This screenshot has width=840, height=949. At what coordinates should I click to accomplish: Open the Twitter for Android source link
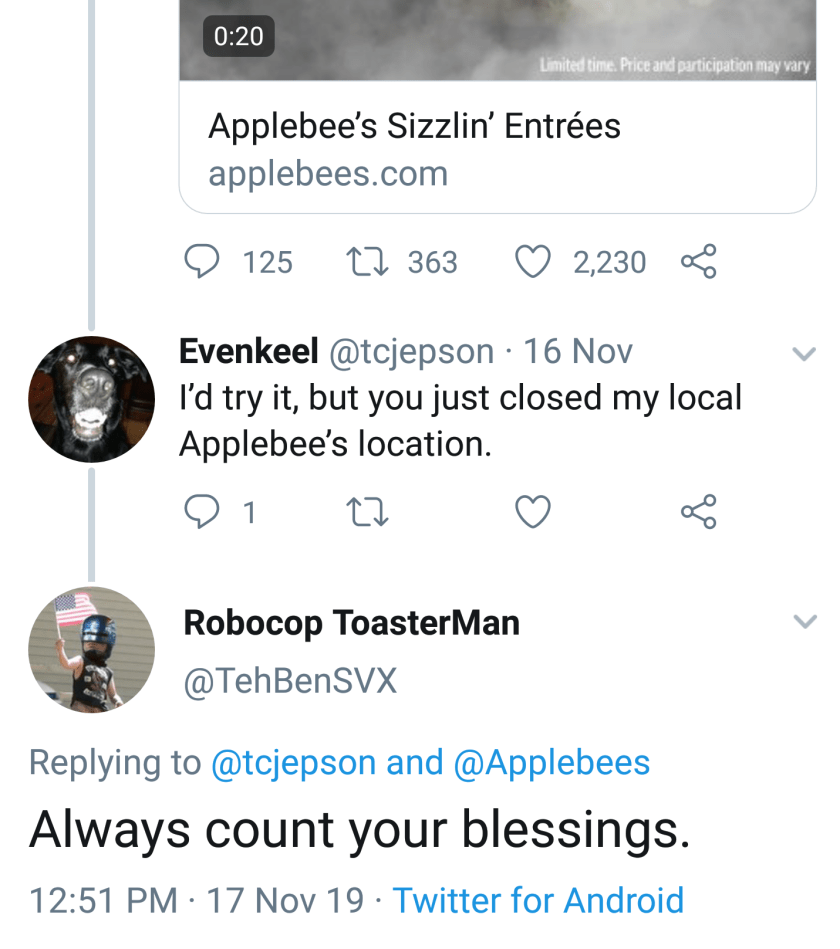coord(538,900)
